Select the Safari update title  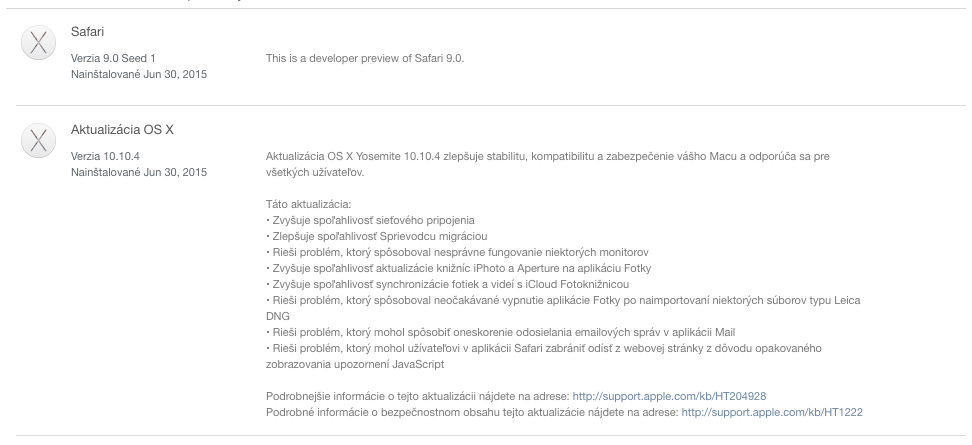pos(87,32)
